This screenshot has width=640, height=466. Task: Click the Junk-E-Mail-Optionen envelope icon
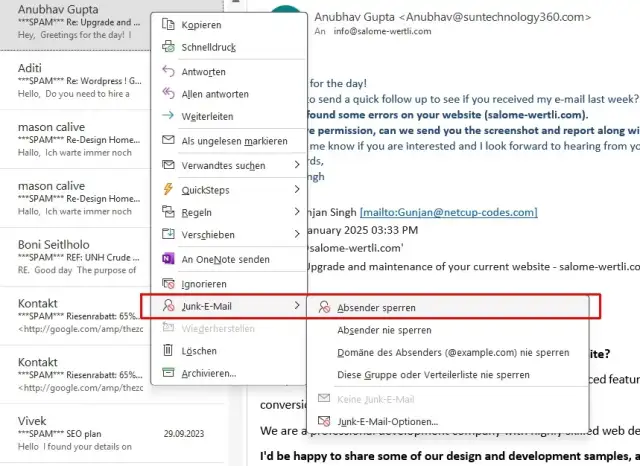[324, 421]
